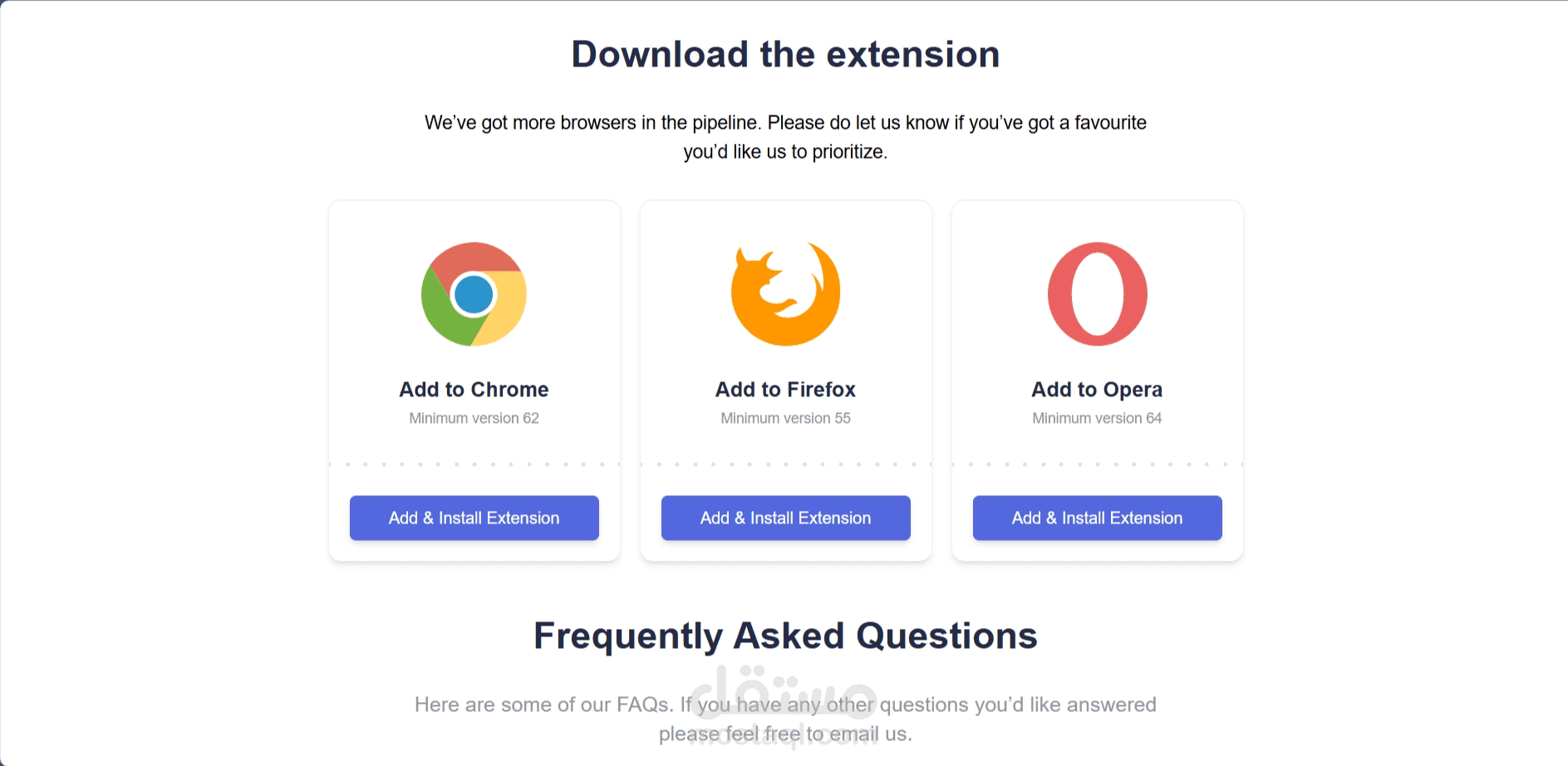Click the "Download the extension" heading
Viewport: 1568px width, 766px height.
(x=785, y=55)
